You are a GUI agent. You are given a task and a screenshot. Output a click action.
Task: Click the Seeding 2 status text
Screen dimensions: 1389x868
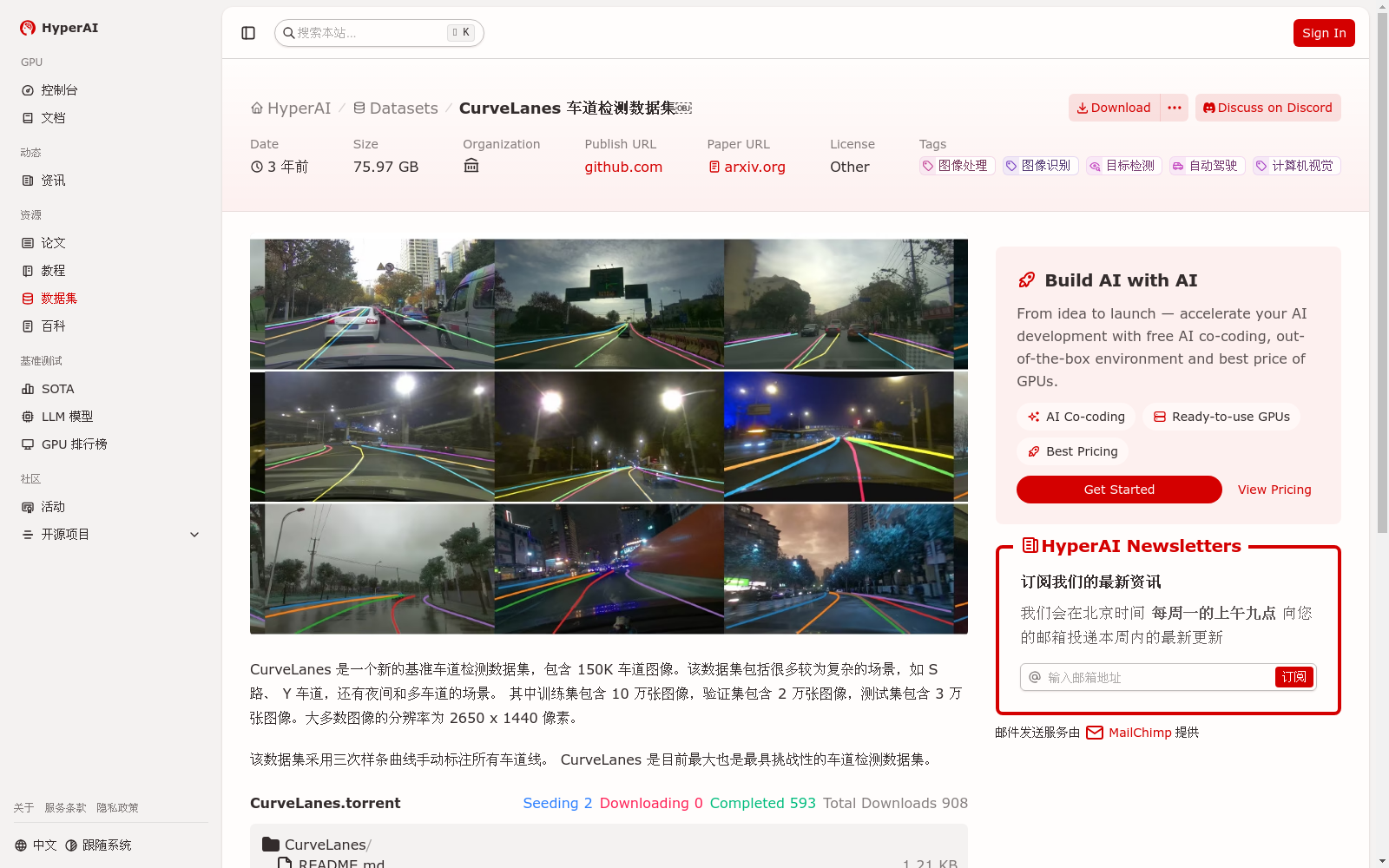click(x=557, y=804)
